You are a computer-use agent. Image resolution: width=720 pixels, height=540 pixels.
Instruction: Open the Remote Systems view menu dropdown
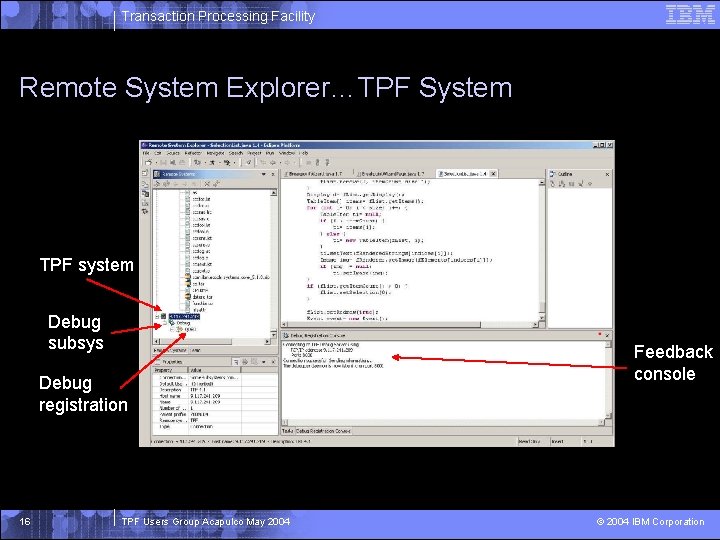point(264,174)
